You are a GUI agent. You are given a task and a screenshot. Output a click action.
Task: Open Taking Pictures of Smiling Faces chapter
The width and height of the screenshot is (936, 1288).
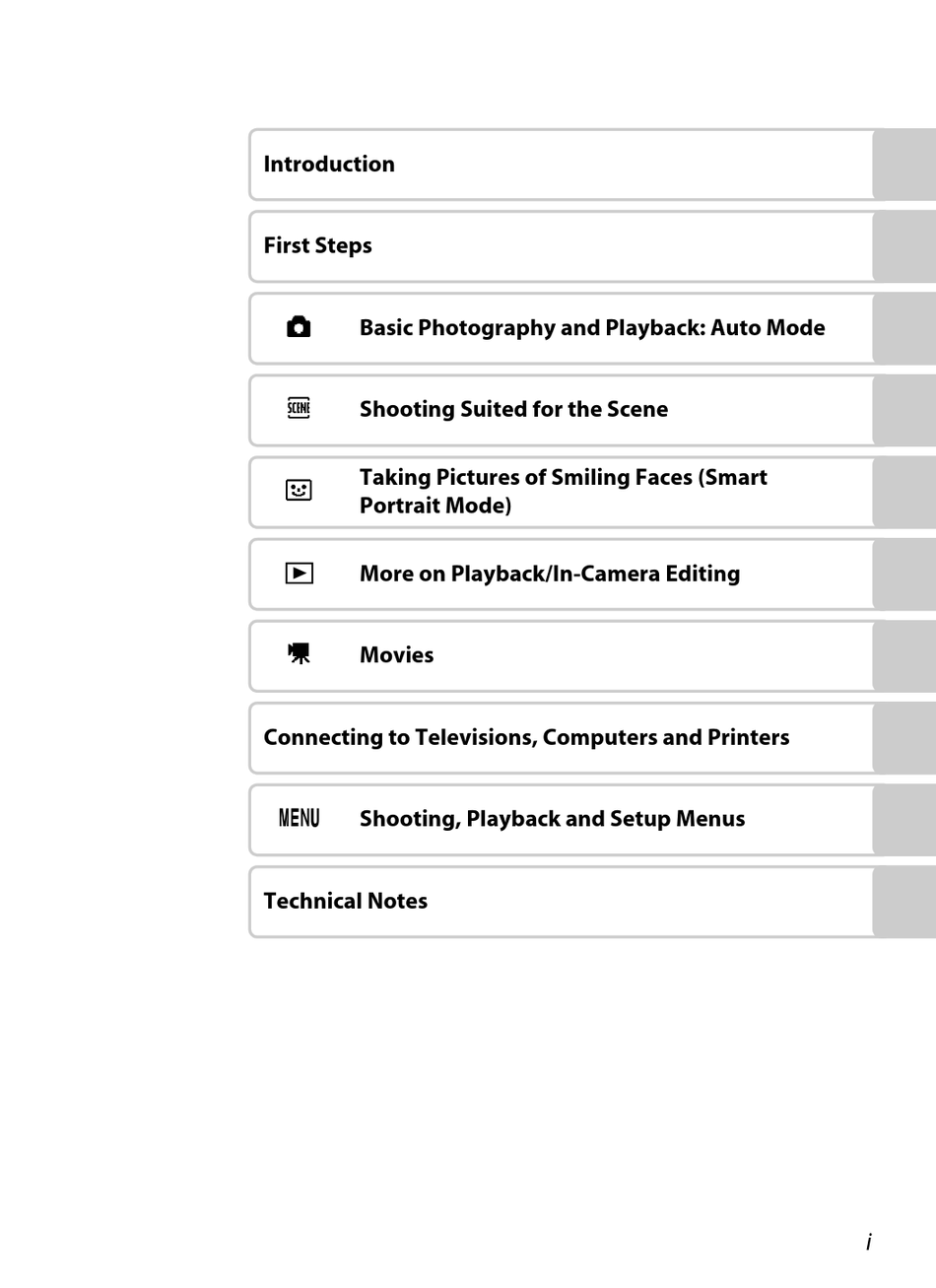point(564,491)
